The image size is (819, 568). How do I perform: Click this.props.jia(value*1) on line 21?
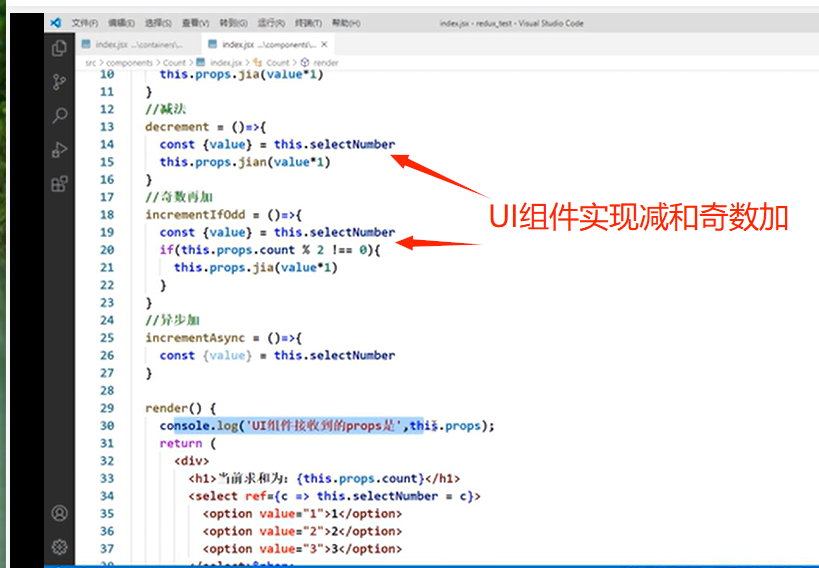click(256, 268)
